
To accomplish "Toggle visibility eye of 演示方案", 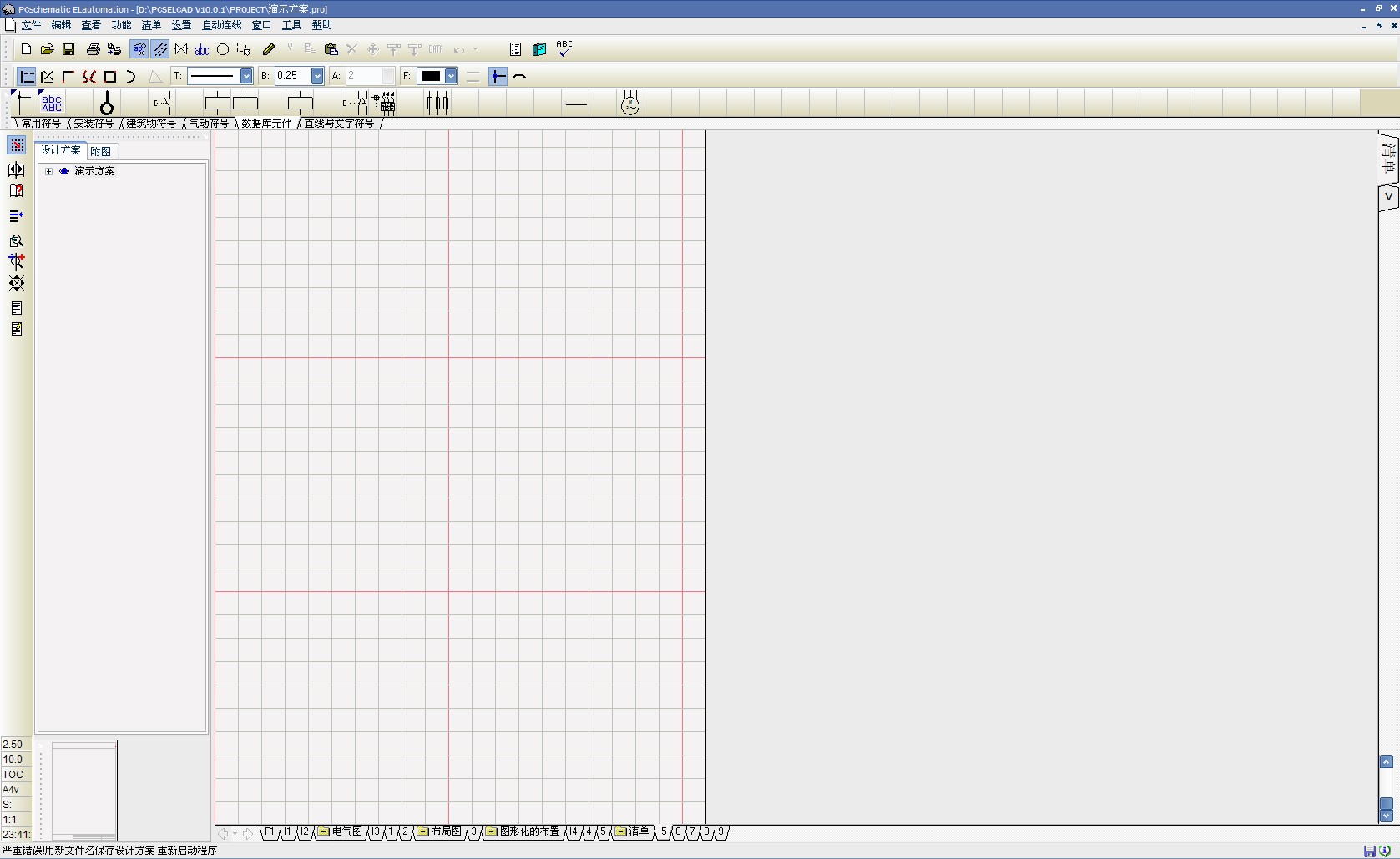I will pos(64,171).
